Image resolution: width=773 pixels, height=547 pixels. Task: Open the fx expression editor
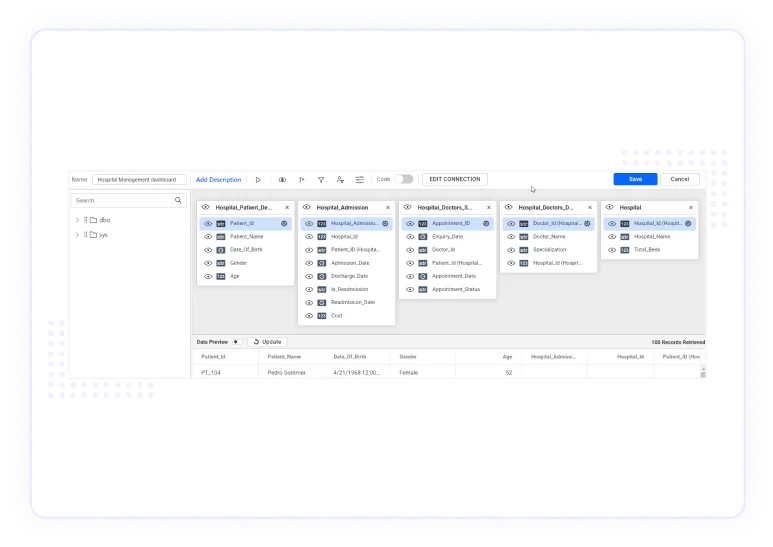point(302,180)
